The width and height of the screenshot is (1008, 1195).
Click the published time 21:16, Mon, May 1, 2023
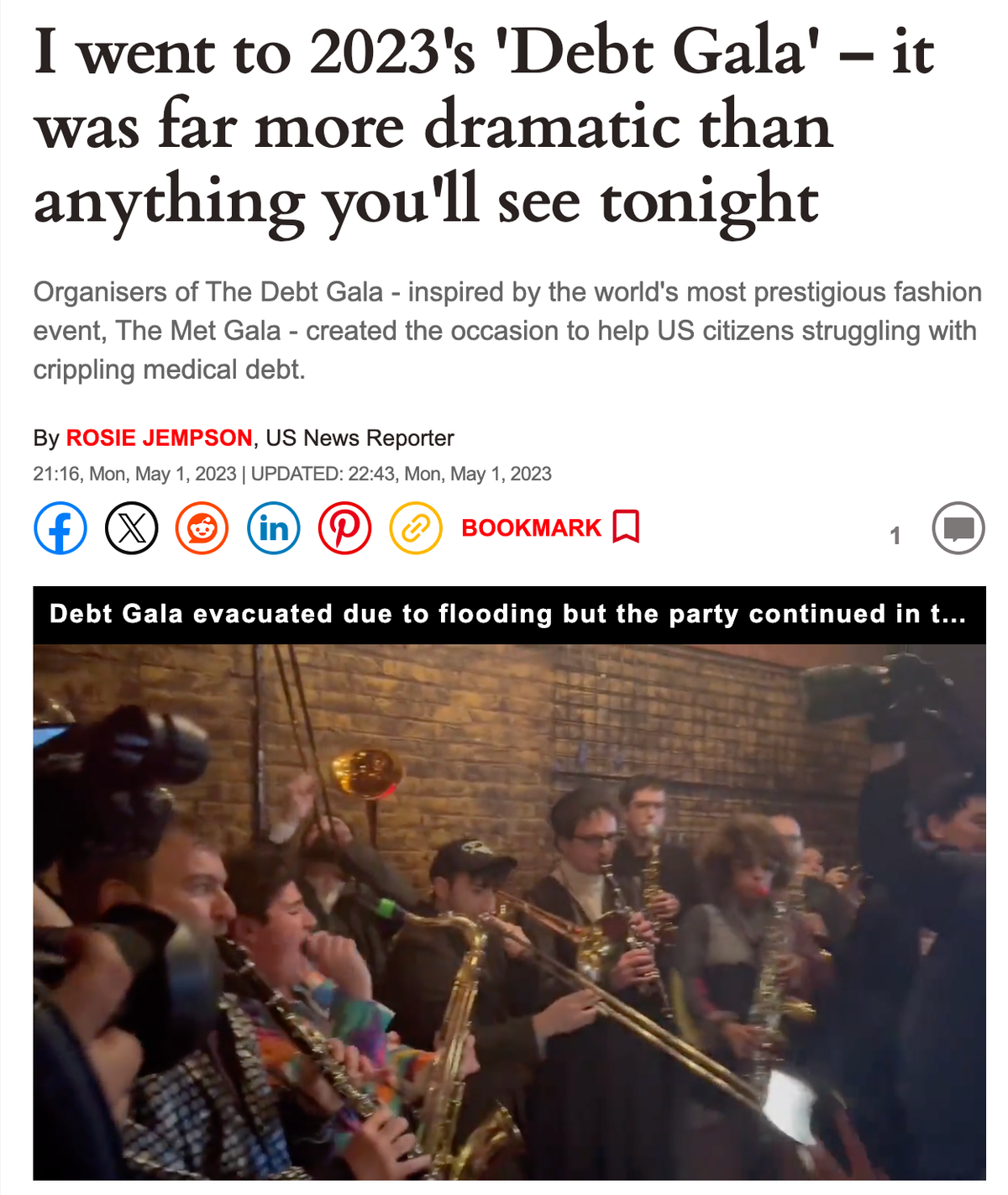tap(134, 474)
